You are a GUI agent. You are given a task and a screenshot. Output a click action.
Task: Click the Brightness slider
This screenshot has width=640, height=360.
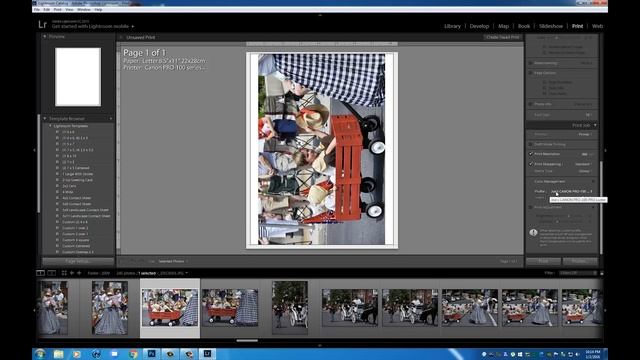pos(569,216)
